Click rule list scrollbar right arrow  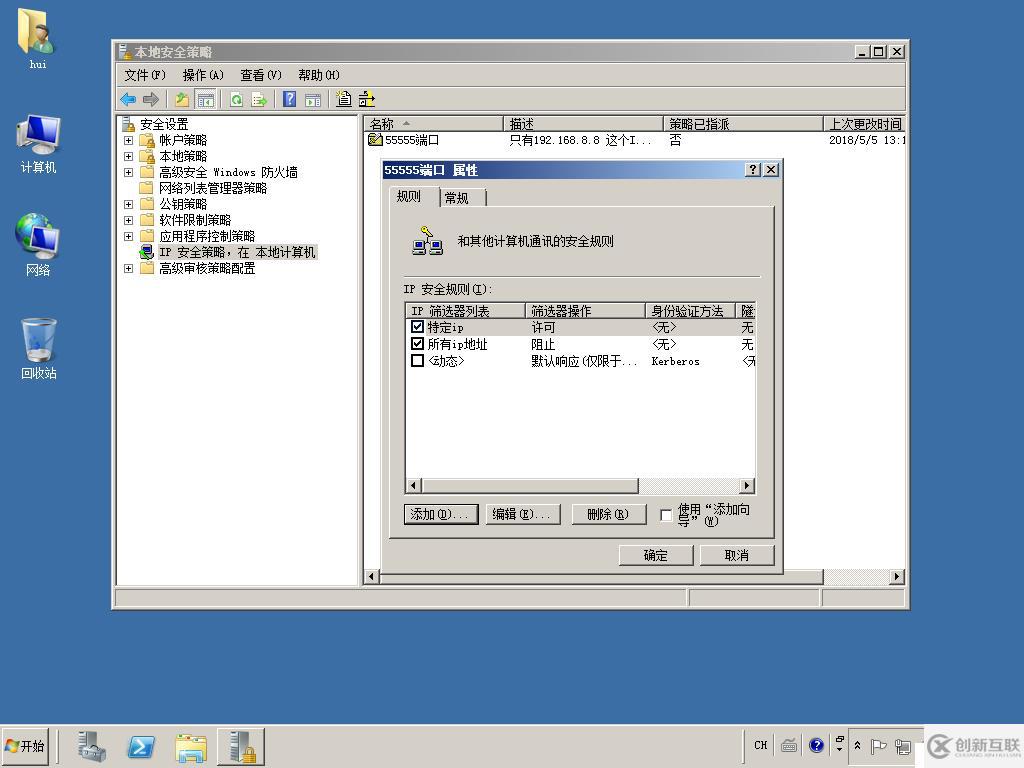[748, 485]
